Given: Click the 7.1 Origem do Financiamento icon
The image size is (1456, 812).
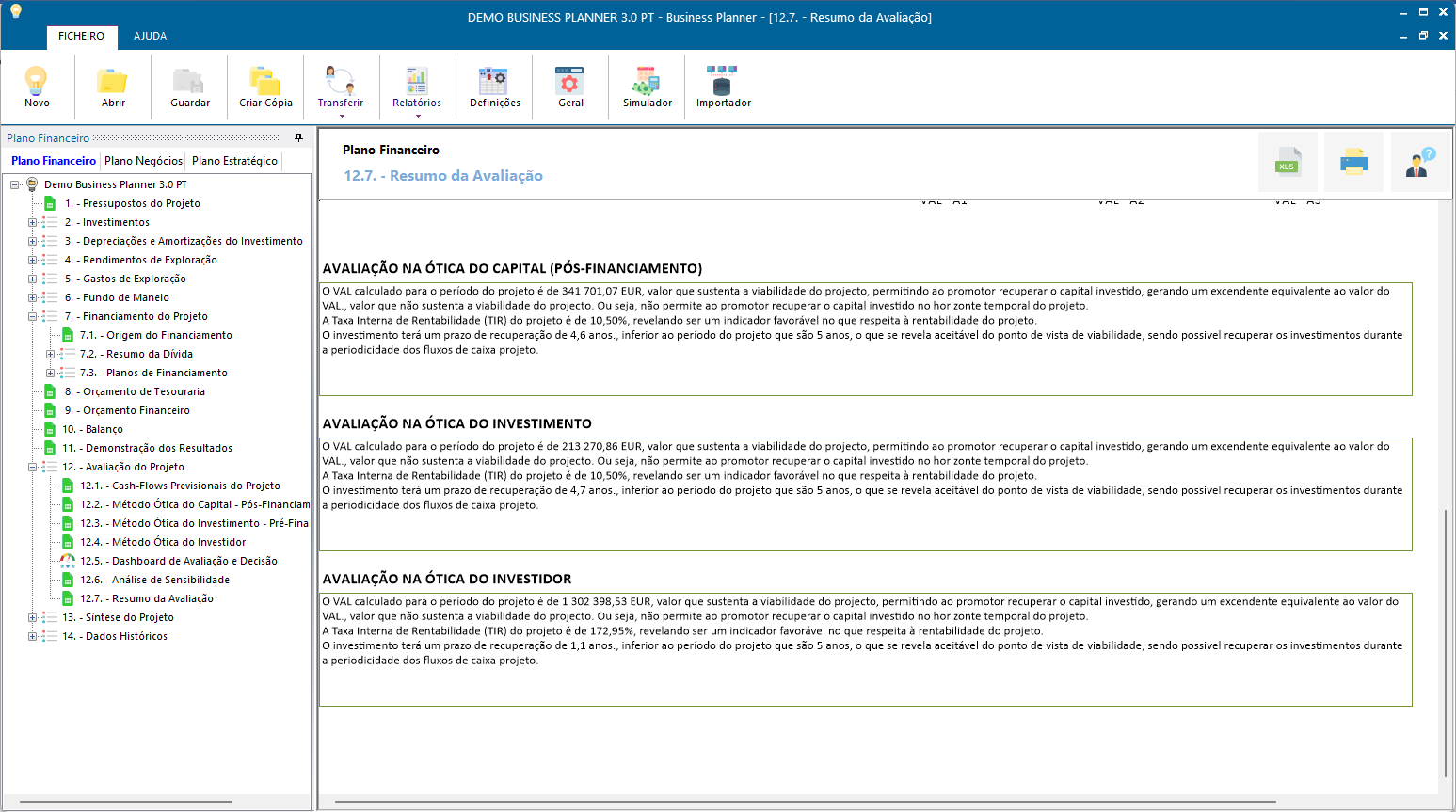Looking at the screenshot, I should (x=68, y=335).
